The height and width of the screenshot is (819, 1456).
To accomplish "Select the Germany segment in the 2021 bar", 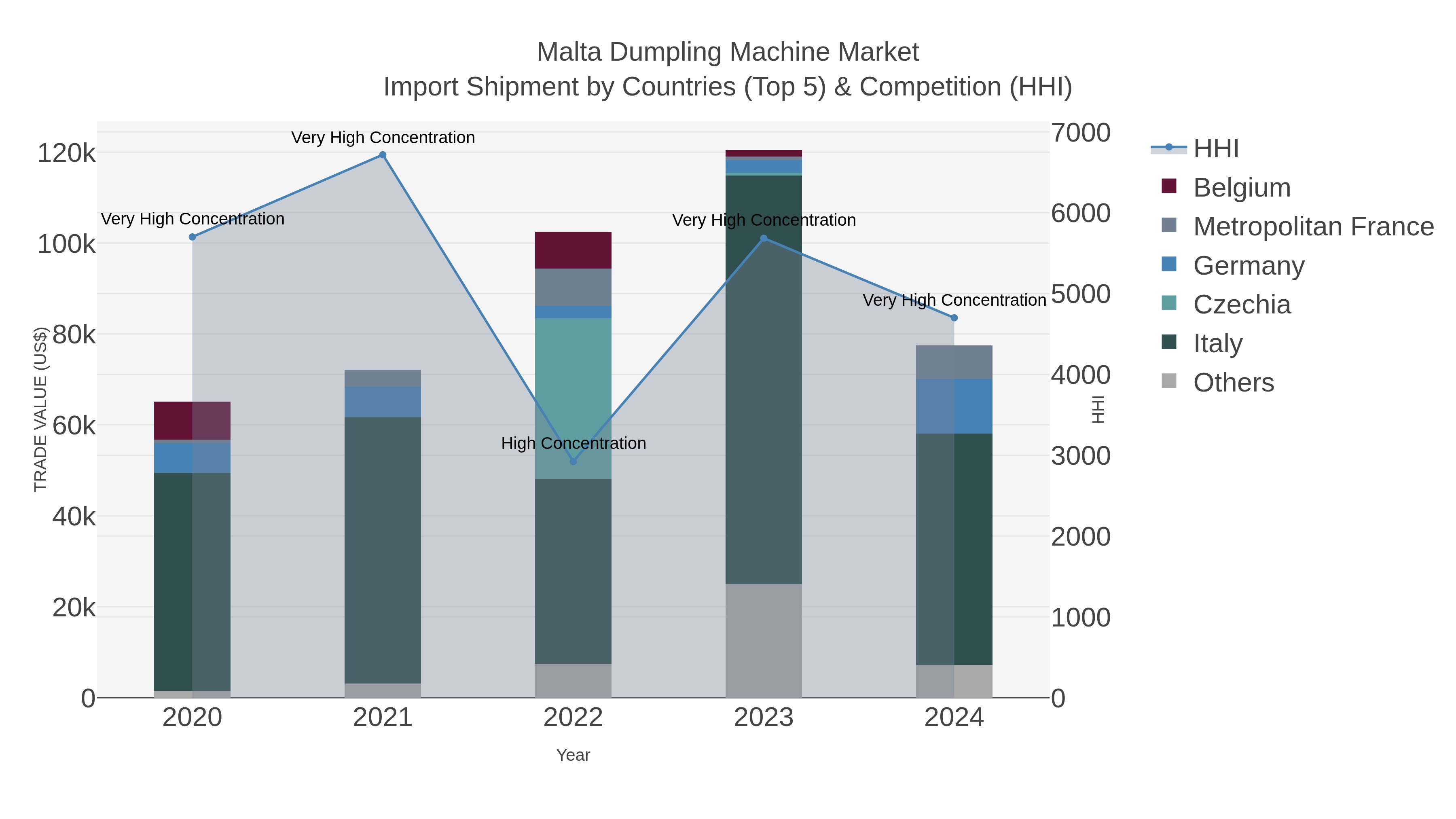I will click(383, 402).
